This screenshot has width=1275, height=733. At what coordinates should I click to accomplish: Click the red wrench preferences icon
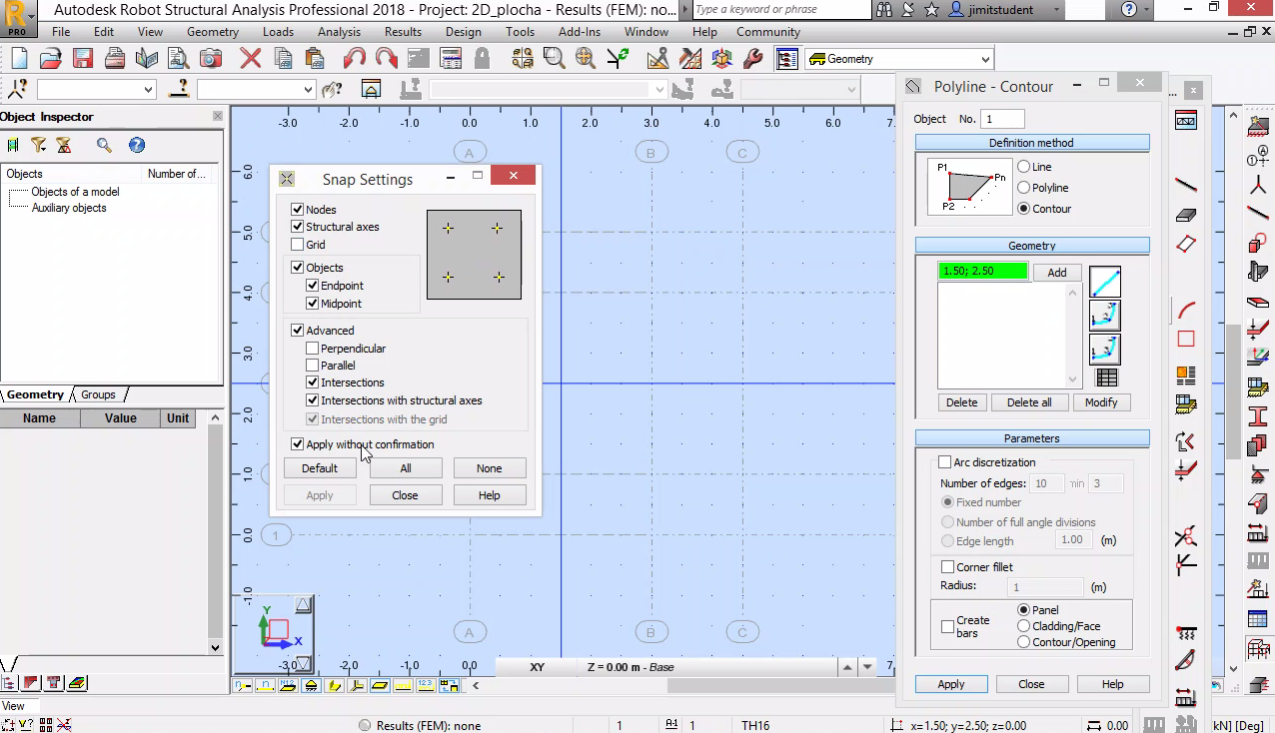[x=754, y=58]
